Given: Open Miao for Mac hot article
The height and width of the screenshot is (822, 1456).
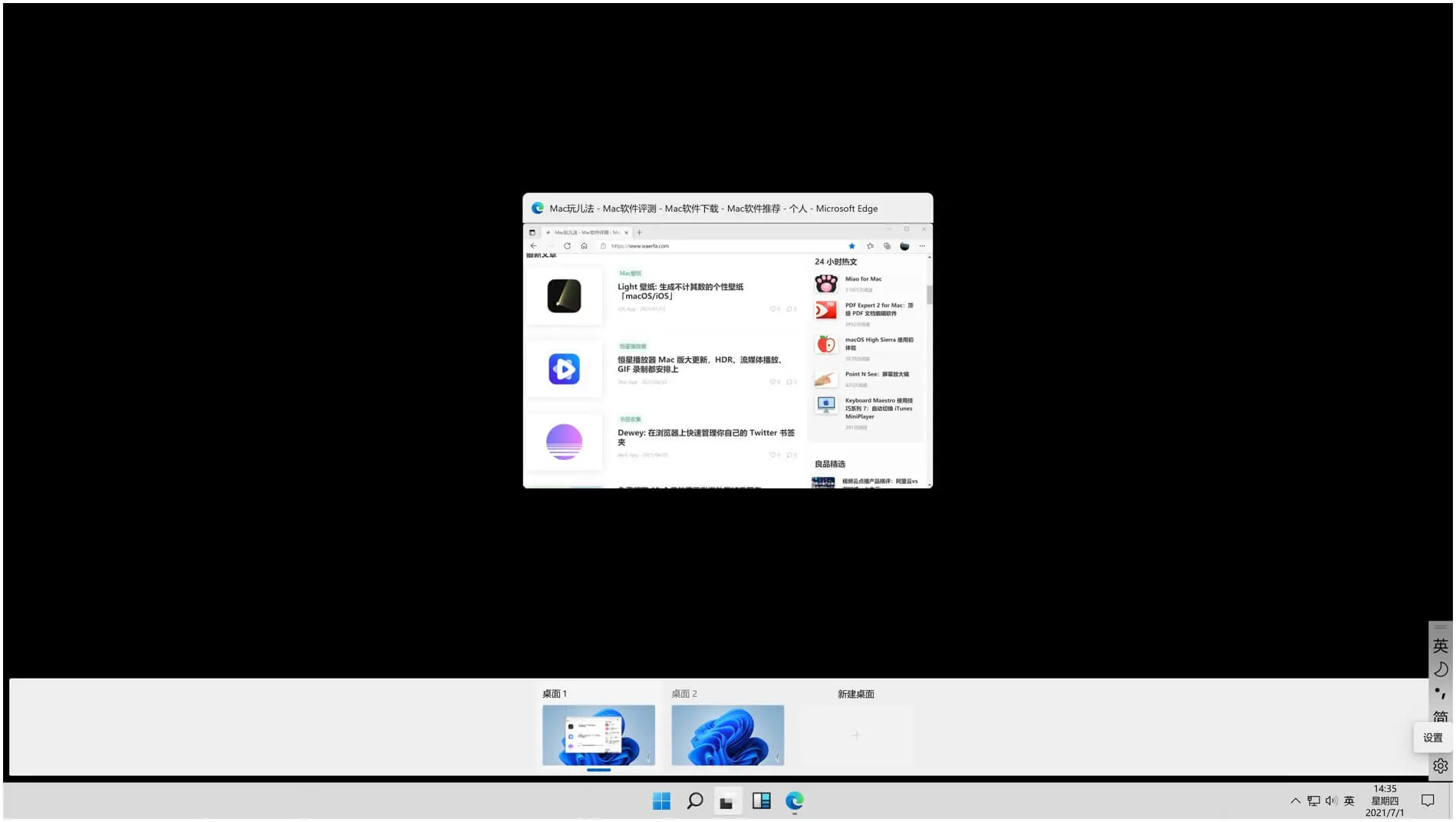Looking at the screenshot, I should [863, 279].
